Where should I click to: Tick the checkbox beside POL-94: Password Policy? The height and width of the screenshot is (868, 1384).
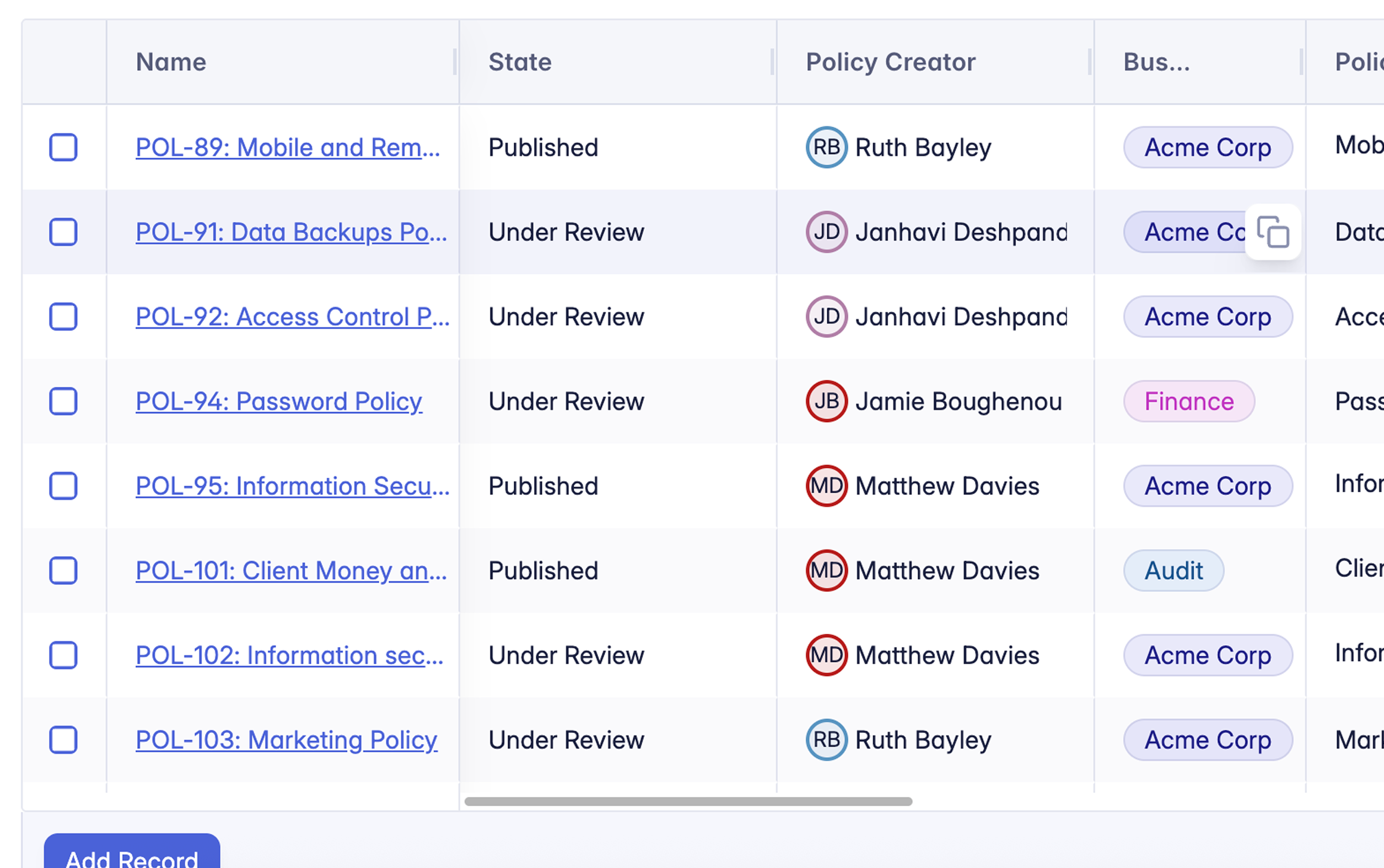tap(63, 401)
